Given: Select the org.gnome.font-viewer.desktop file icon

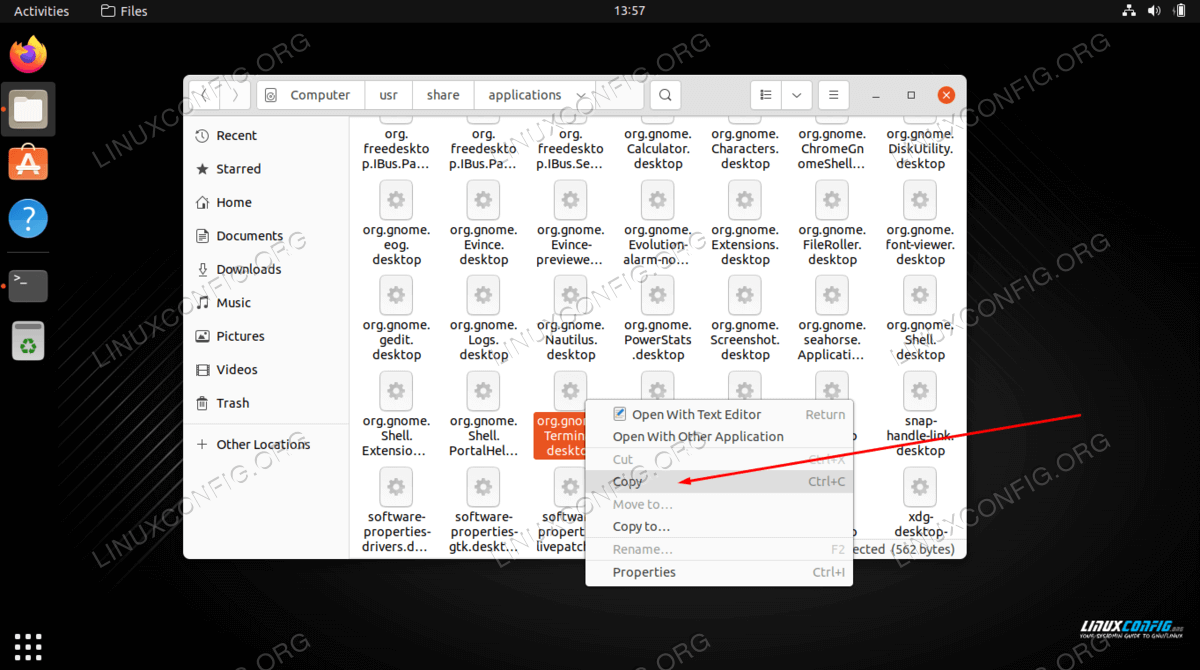Looking at the screenshot, I should (920, 201).
